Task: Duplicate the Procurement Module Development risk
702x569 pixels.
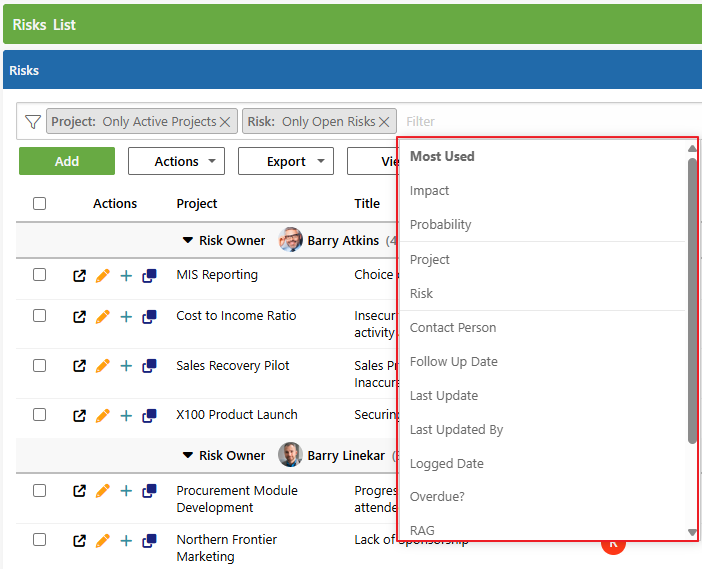Action: pos(150,491)
